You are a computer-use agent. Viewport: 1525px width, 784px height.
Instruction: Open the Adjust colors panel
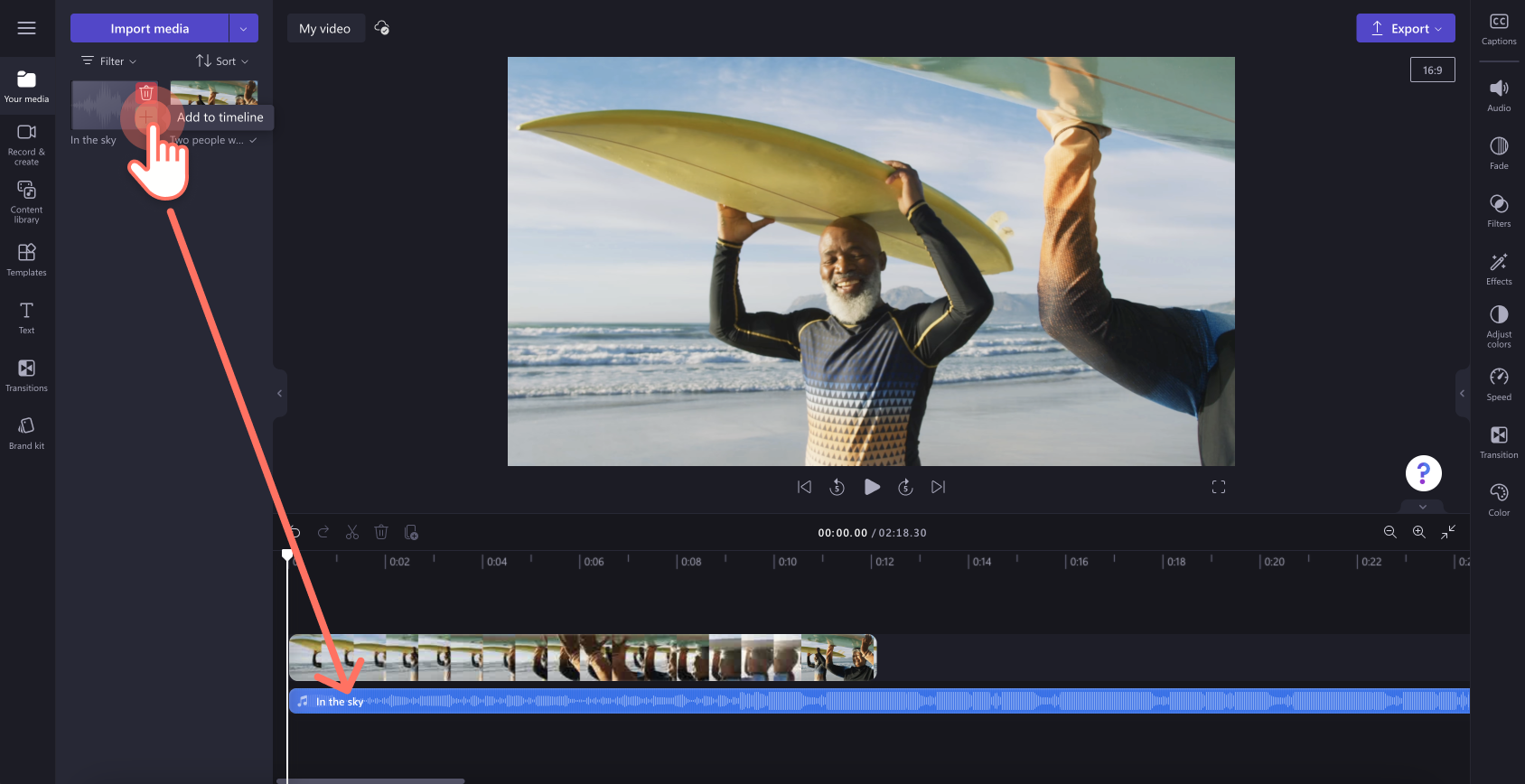pyautogui.click(x=1499, y=326)
